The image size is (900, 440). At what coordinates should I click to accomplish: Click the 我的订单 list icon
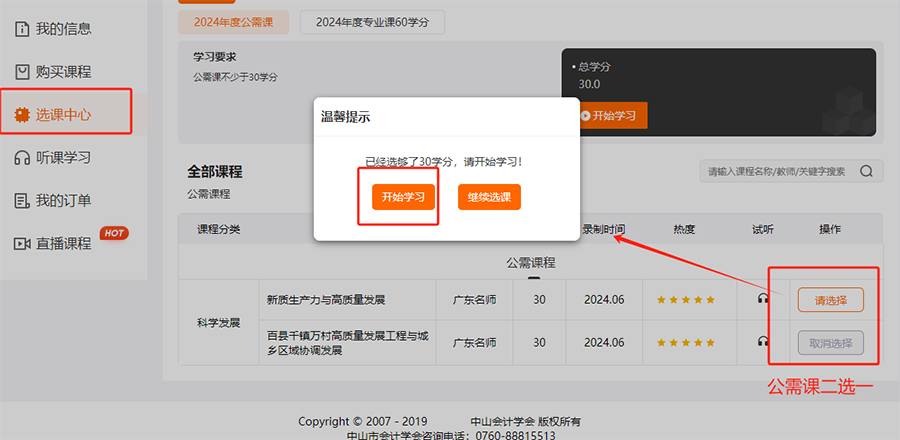[x=21, y=201]
